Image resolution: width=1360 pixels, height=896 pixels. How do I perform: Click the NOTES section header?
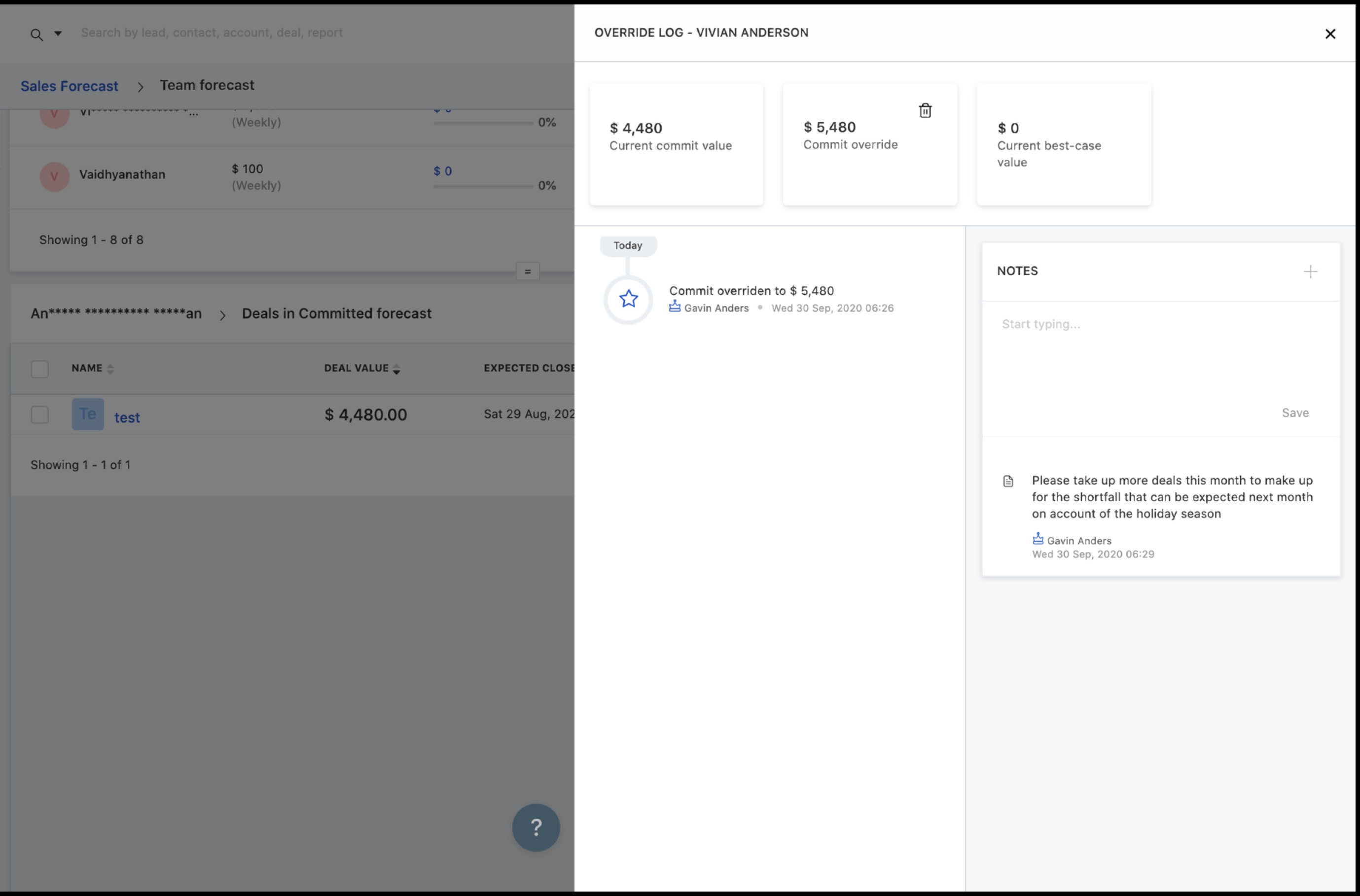1017,271
